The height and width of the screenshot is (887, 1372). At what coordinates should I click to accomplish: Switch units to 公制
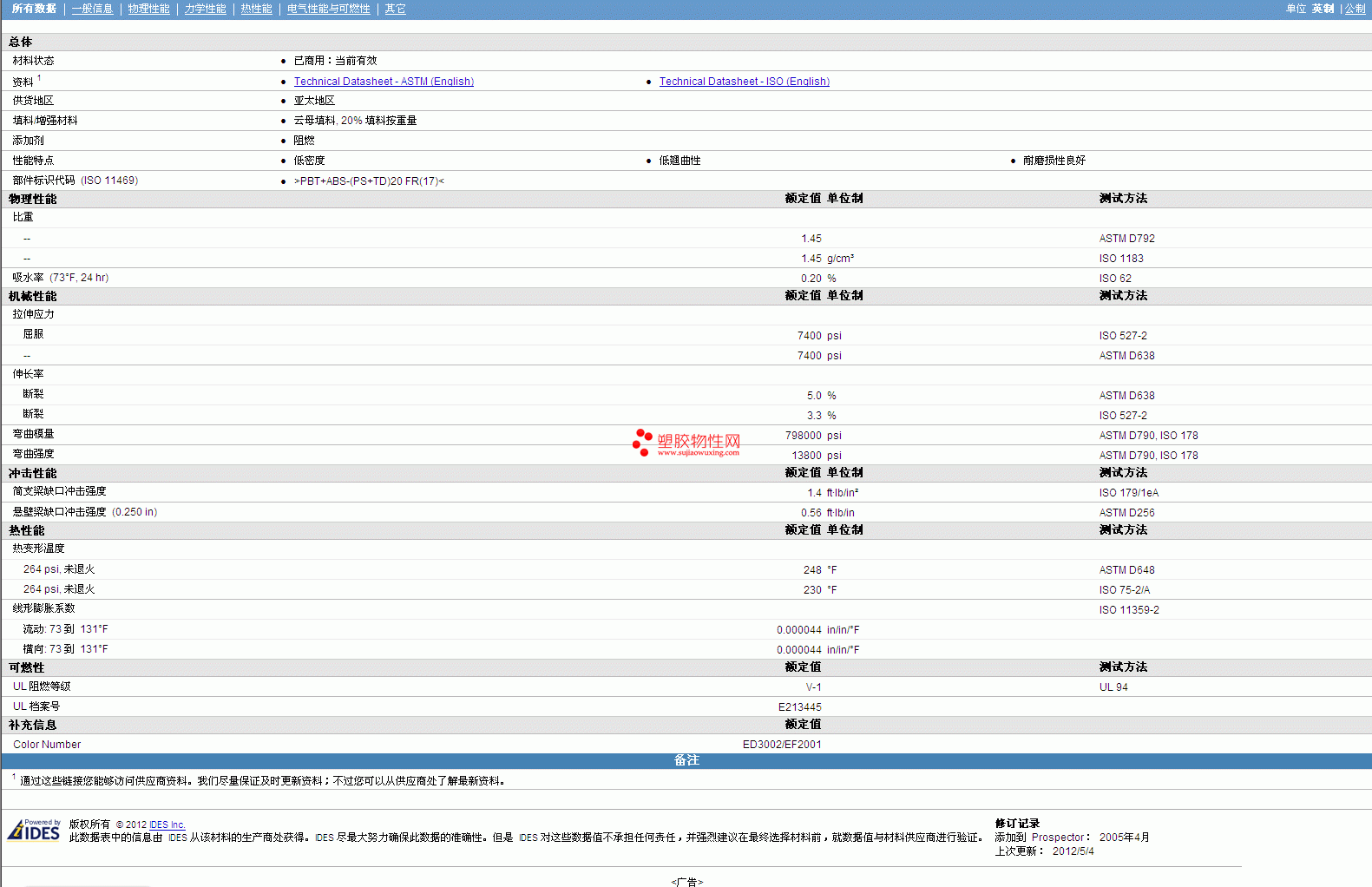1355,9
